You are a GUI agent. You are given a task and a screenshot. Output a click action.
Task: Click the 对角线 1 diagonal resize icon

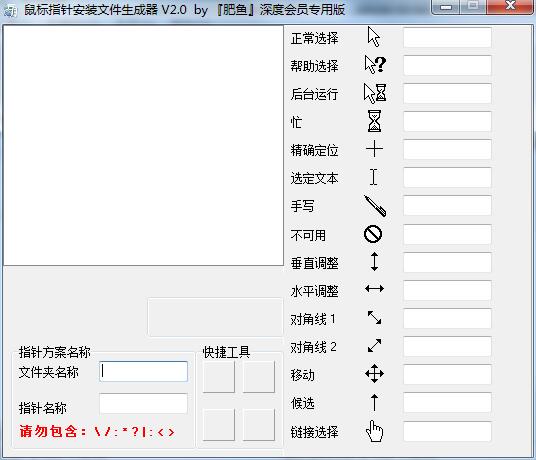[374, 317]
